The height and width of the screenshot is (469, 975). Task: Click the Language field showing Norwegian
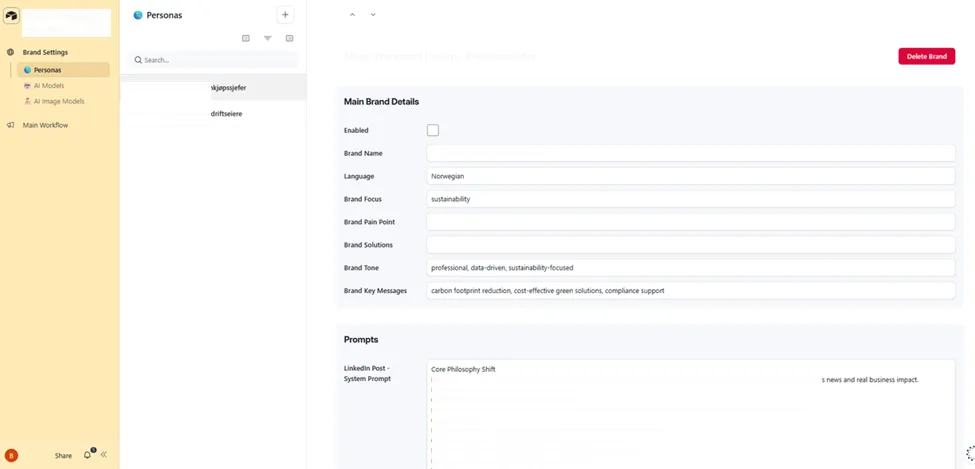coord(691,176)
